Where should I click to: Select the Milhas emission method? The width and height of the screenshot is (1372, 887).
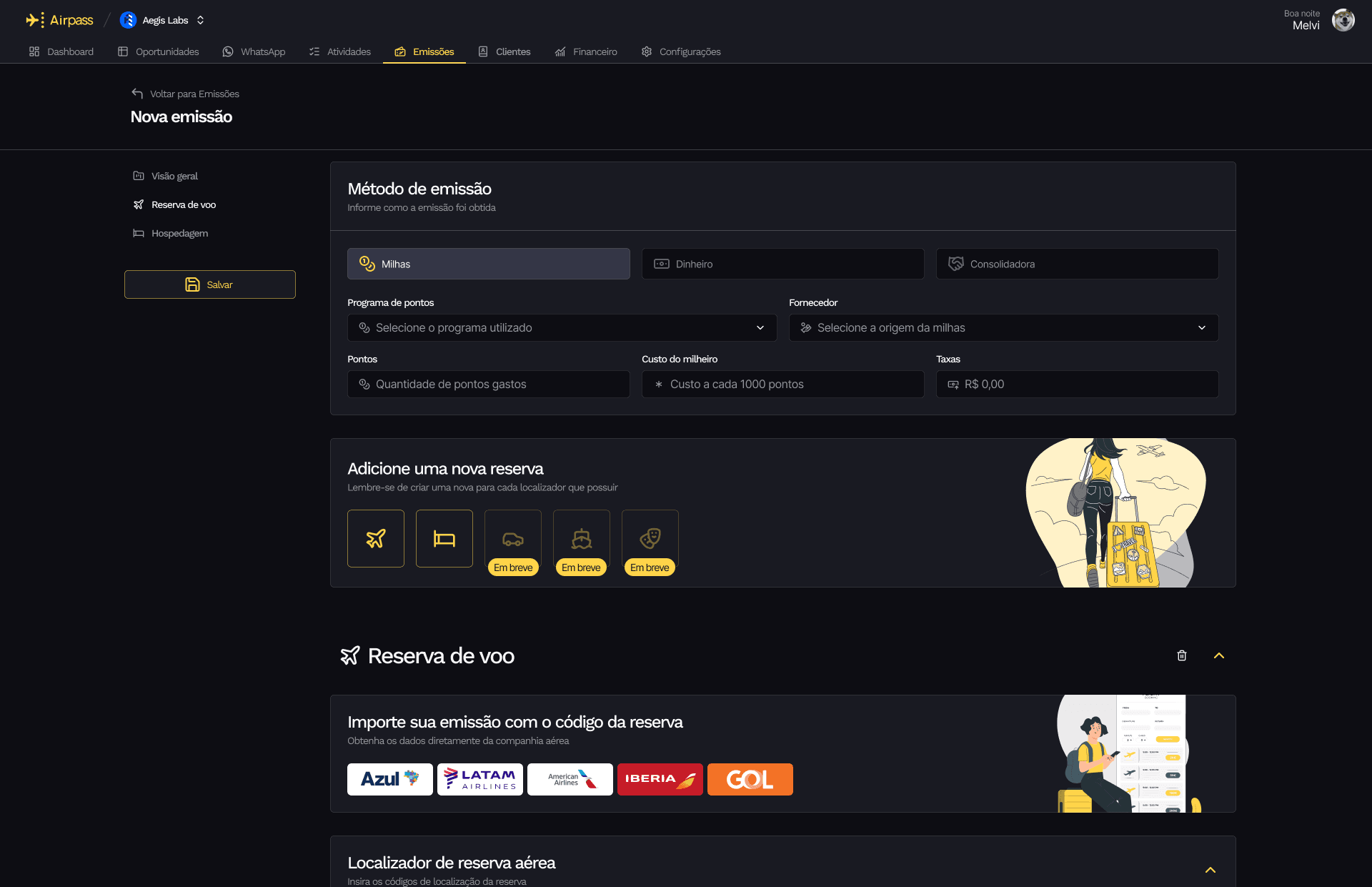point(488,263)
